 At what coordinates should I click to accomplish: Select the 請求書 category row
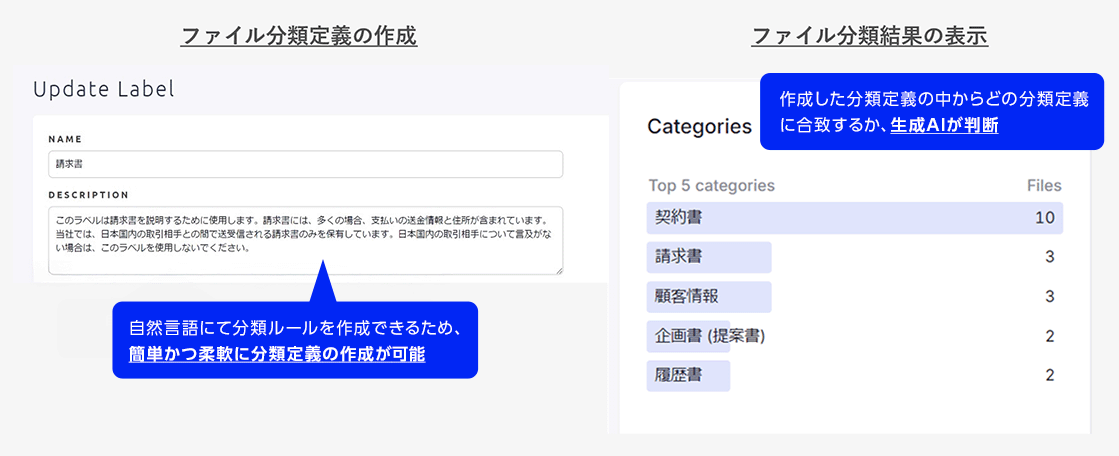tap(709, 257)
